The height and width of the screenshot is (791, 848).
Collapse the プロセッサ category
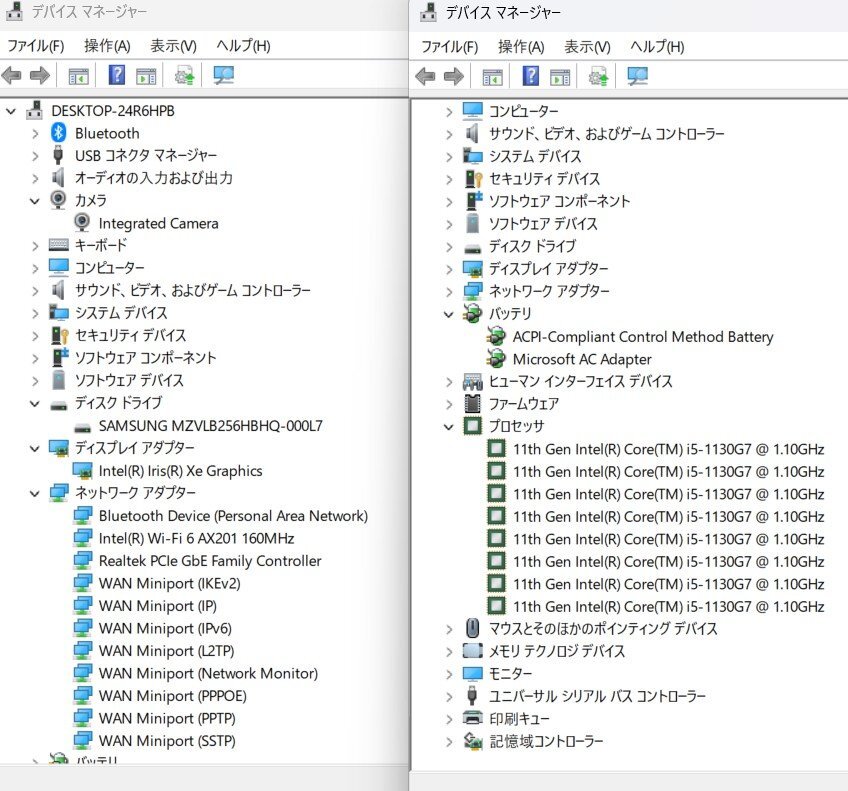point(448,426)
